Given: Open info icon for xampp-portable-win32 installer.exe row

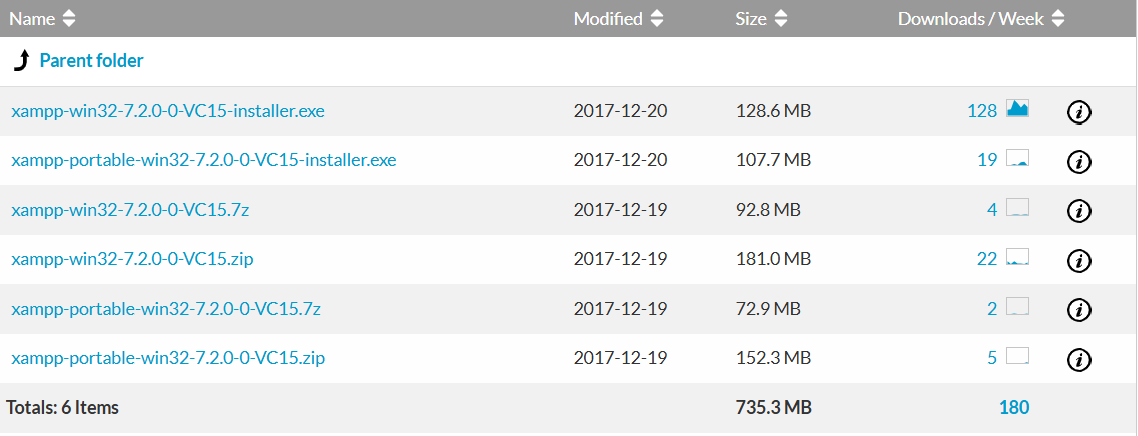Looking at the screenshot, I should point(1079,161).
